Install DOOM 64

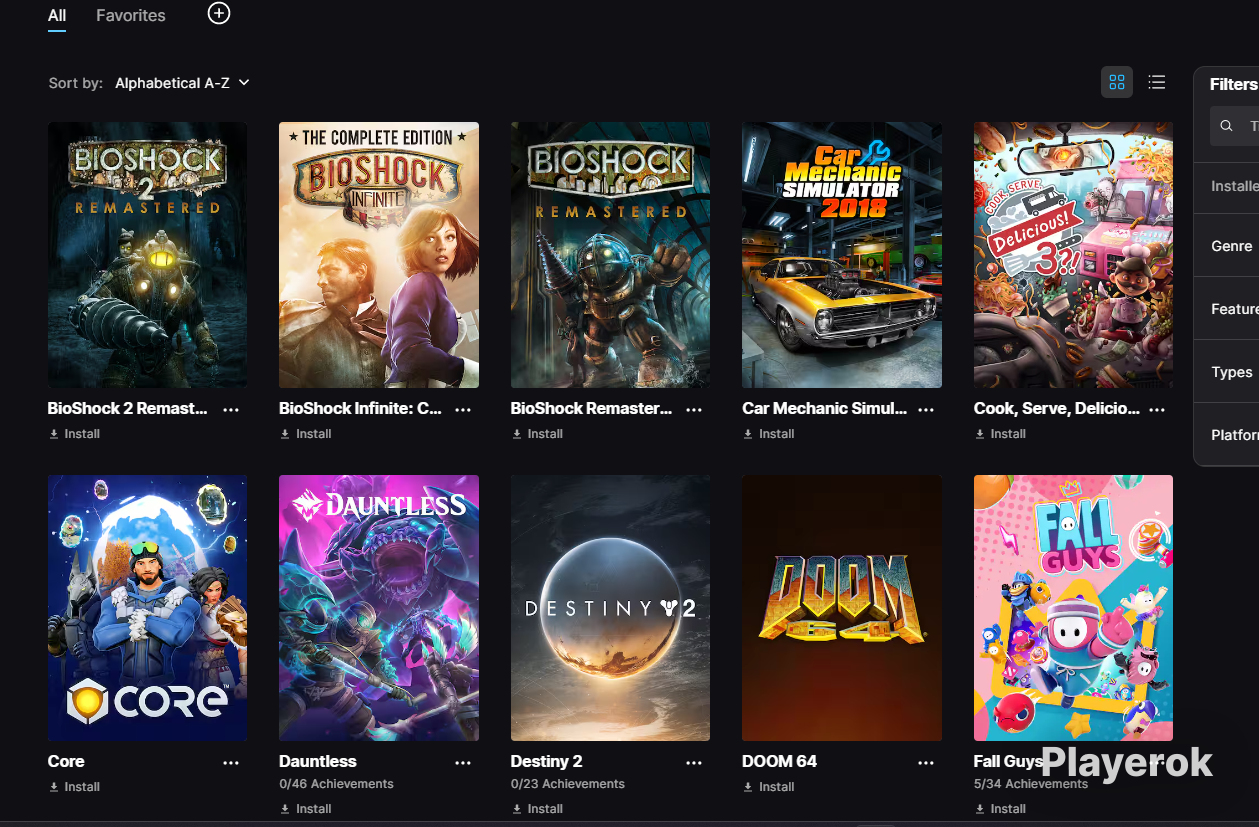point(769,787)
